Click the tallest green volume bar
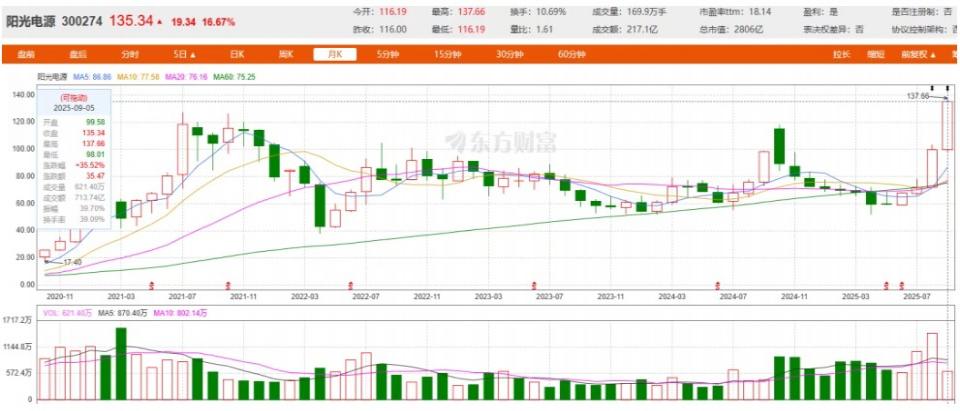Viewport: 960px width, 411px height. coord(121,363)
